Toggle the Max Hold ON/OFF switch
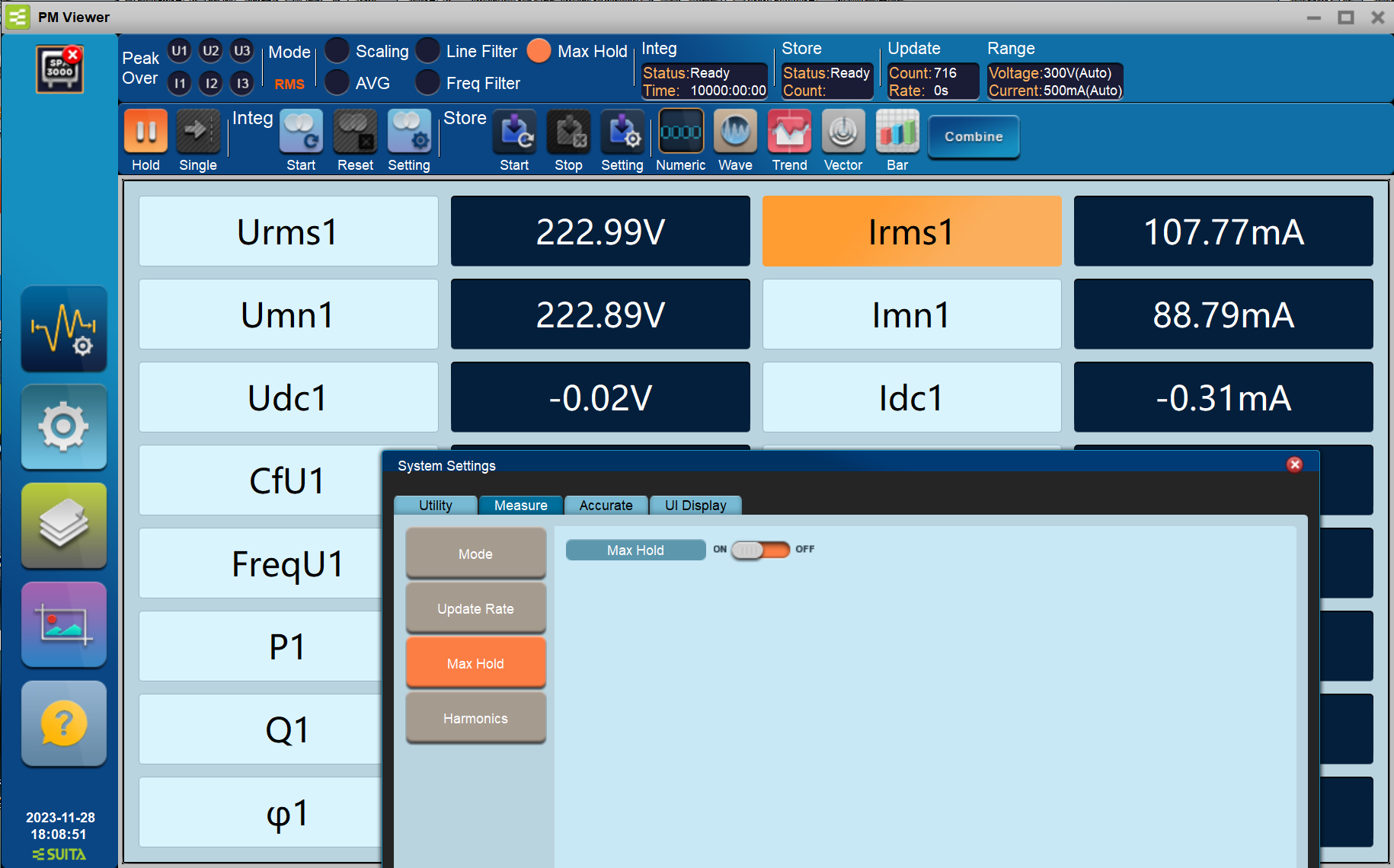The width and height of the screenshot is (1394, 868). [760, 550]
